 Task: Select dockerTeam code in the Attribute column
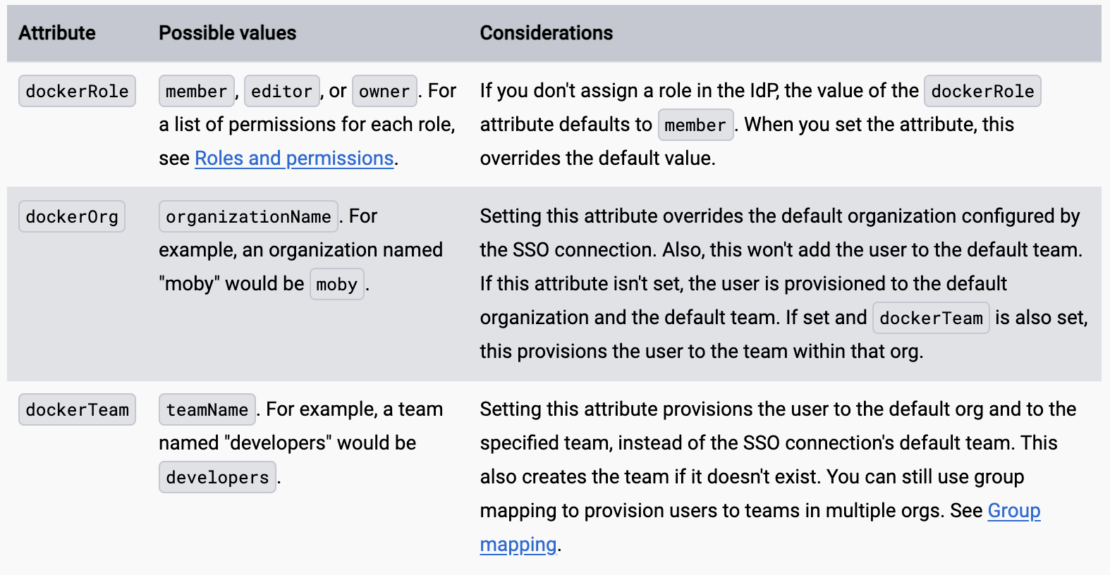(77, 409)
